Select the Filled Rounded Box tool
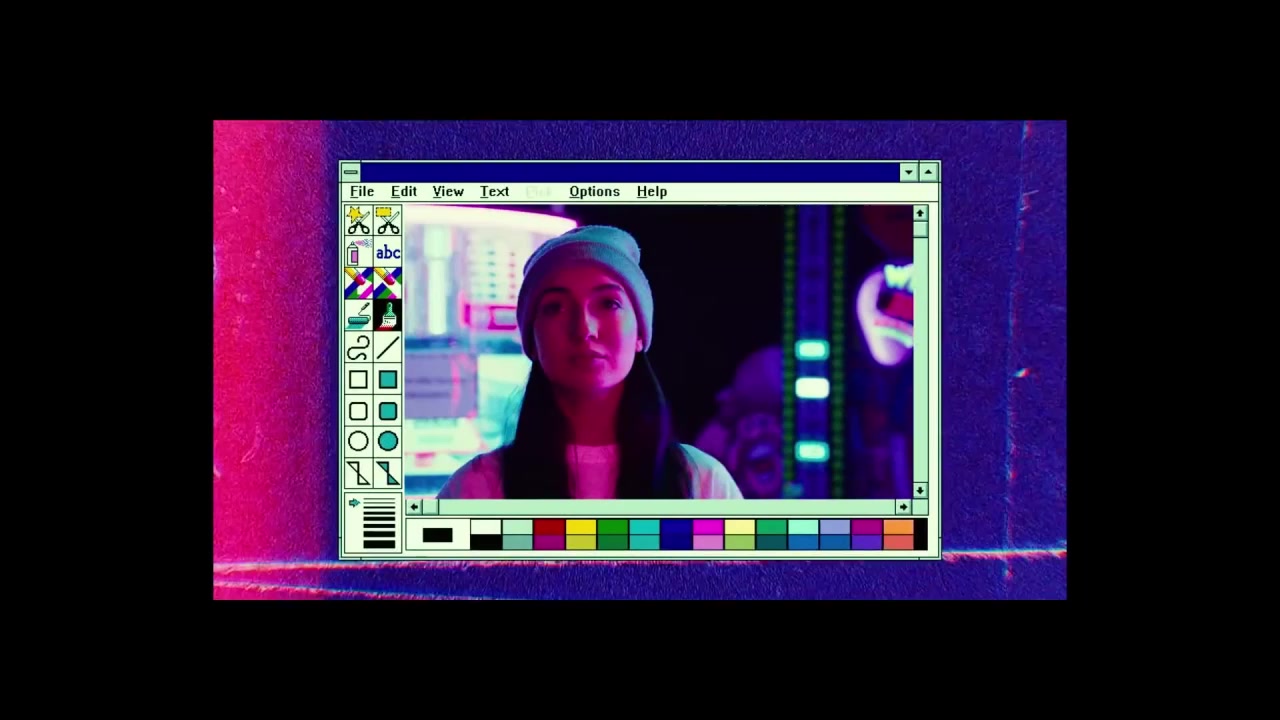Image resolution: width=1280 pixels, height=720 pixels. tap(388, 411)
